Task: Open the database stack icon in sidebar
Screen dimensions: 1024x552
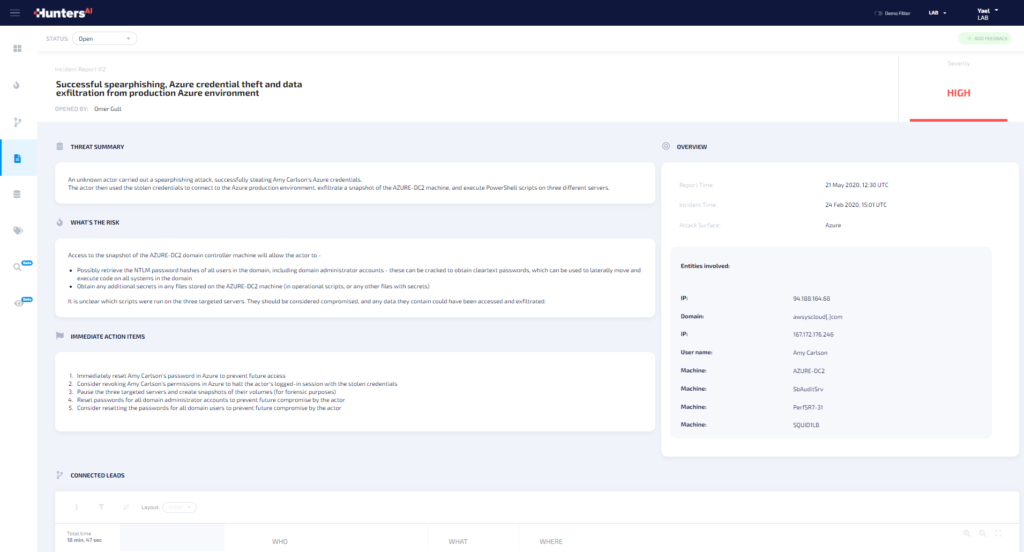Action: pos(17,194)
